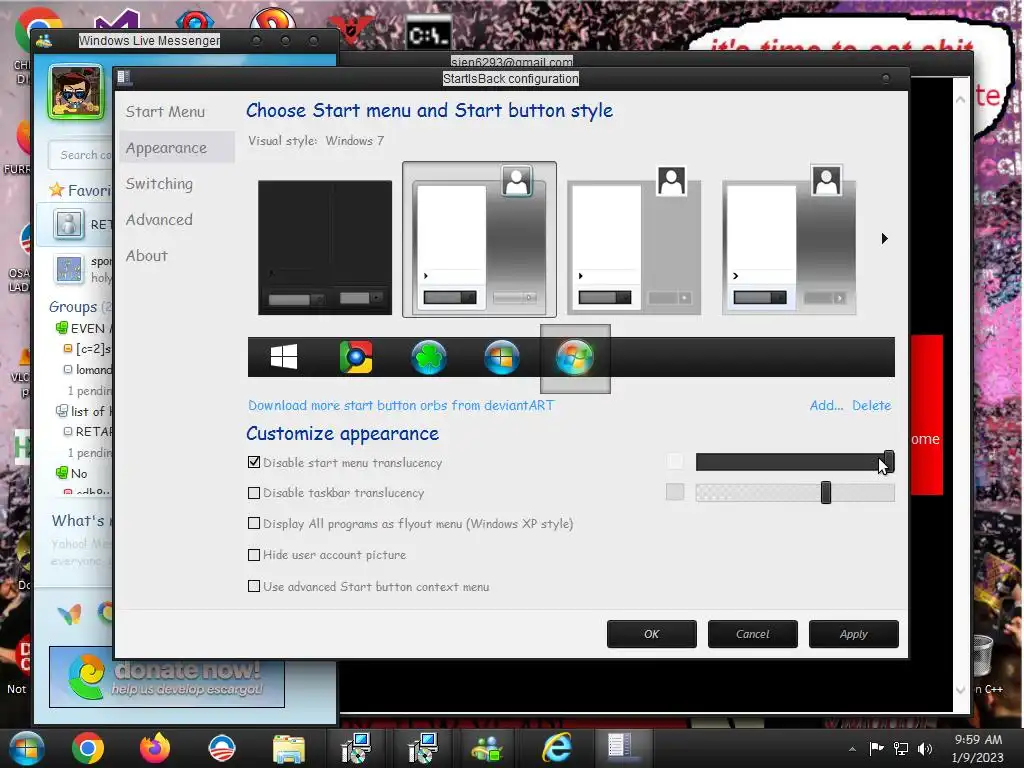Choose the blue Windows 7 start orb
The height and width of the screenshot is (768, 1024).
502,357
